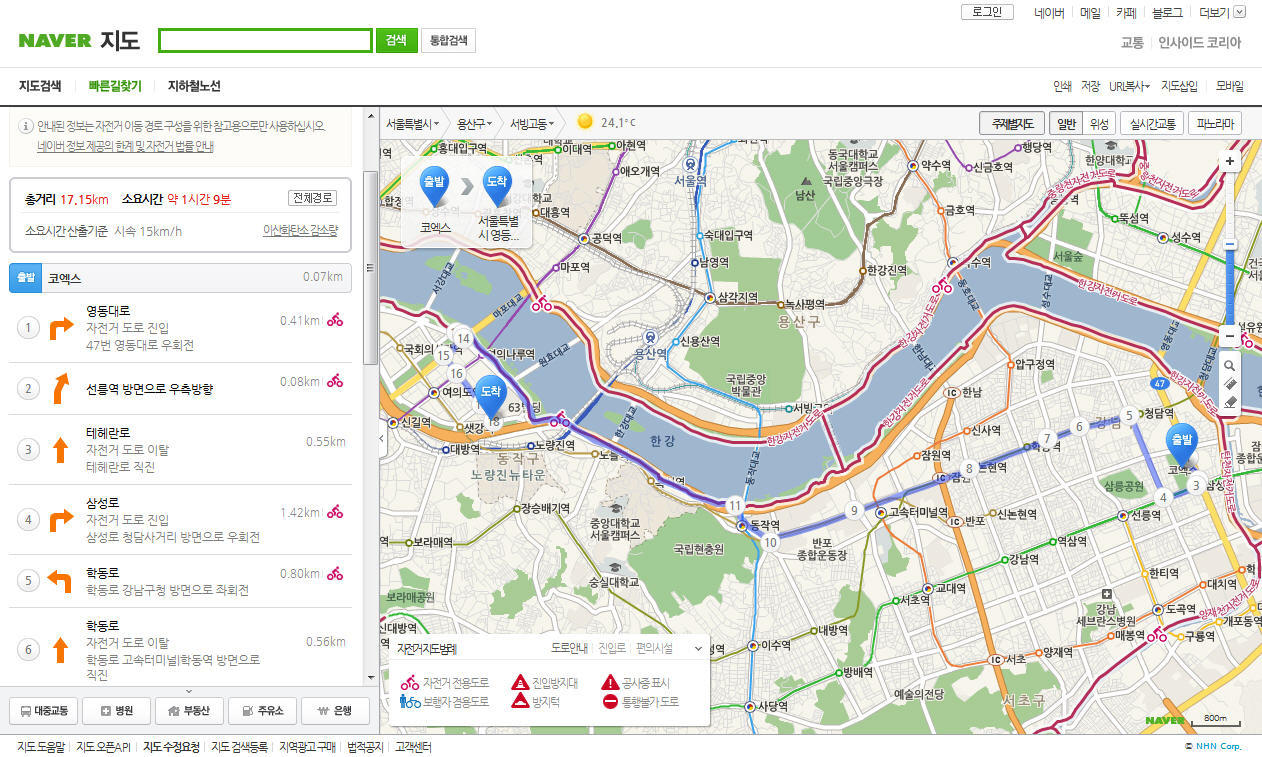Click the sun weather icon

point(585,122)
